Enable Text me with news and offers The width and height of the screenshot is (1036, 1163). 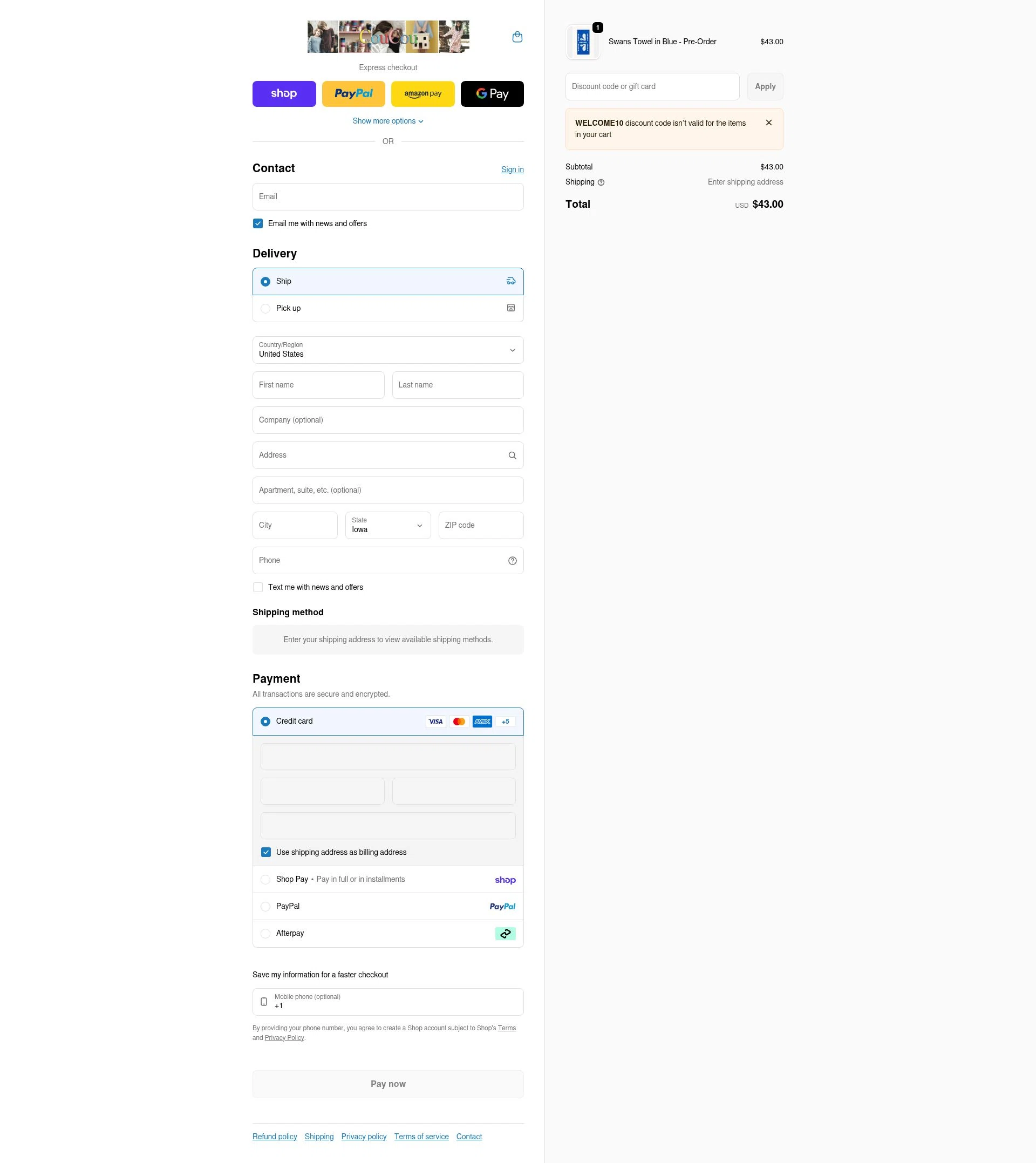258,587
